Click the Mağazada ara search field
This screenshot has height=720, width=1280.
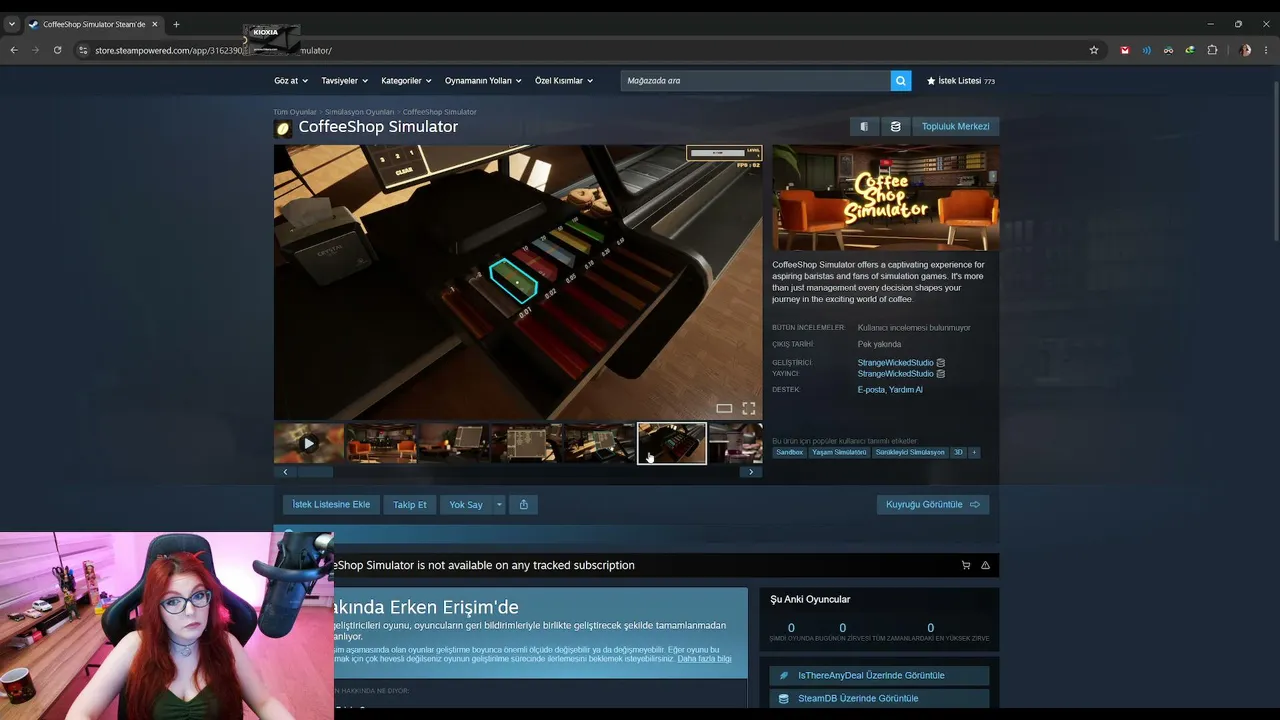[755, 81]
